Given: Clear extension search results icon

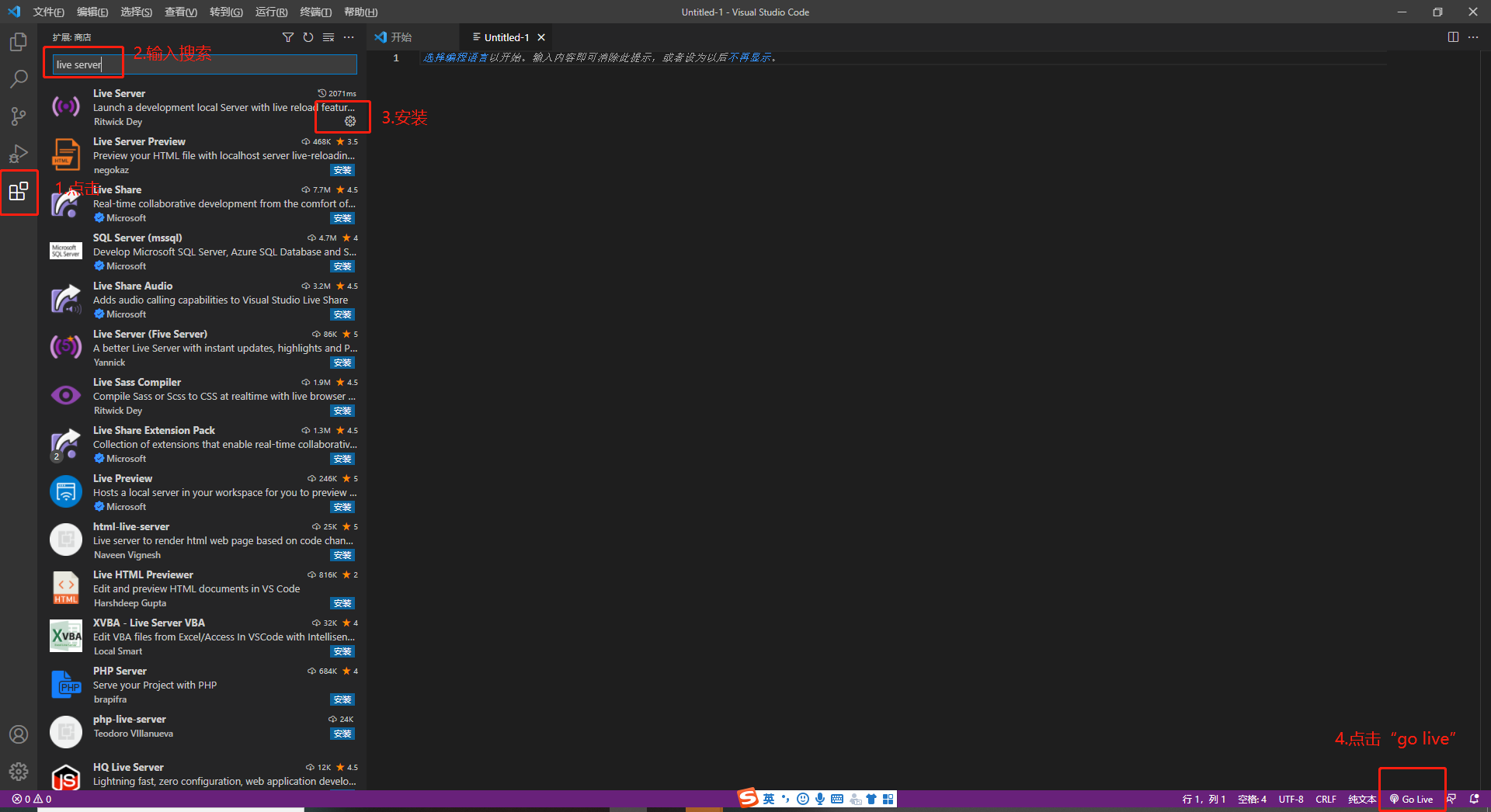Looking at the screenshot, I should 328,37.
